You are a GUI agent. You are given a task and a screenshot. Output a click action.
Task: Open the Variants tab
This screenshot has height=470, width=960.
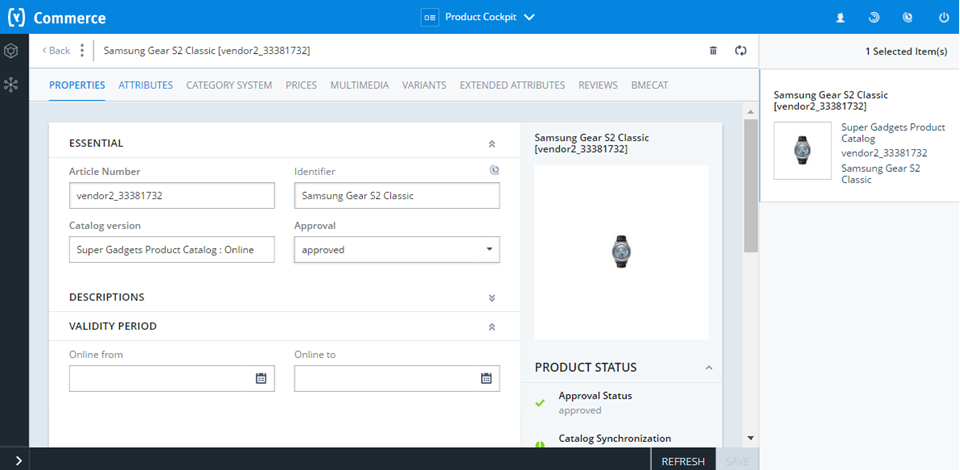424,85
